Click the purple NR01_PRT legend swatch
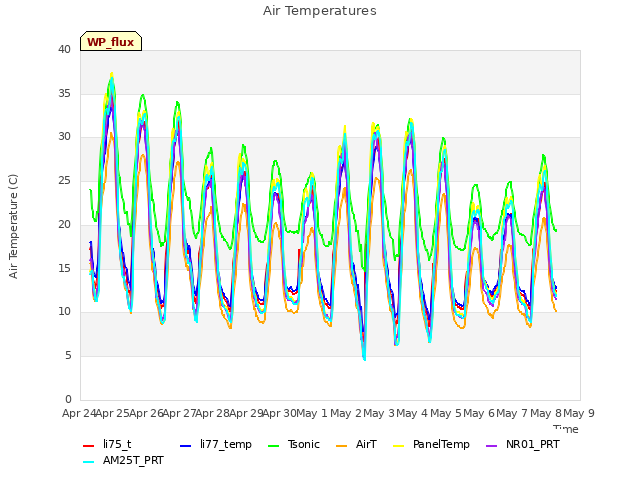640x480 pixels. click(x=492, y=446)
